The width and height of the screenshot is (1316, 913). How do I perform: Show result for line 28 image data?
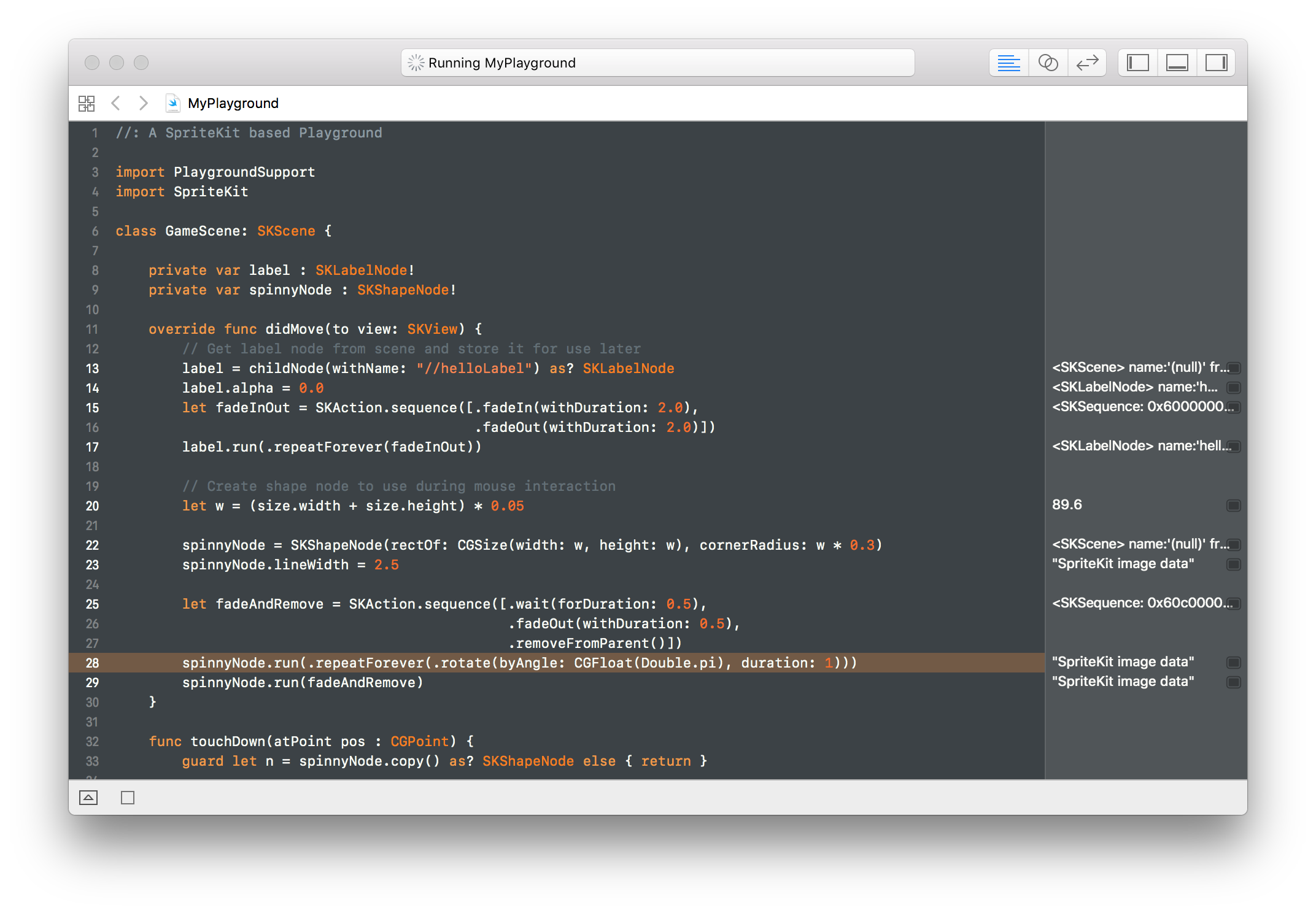(1233, 663)
